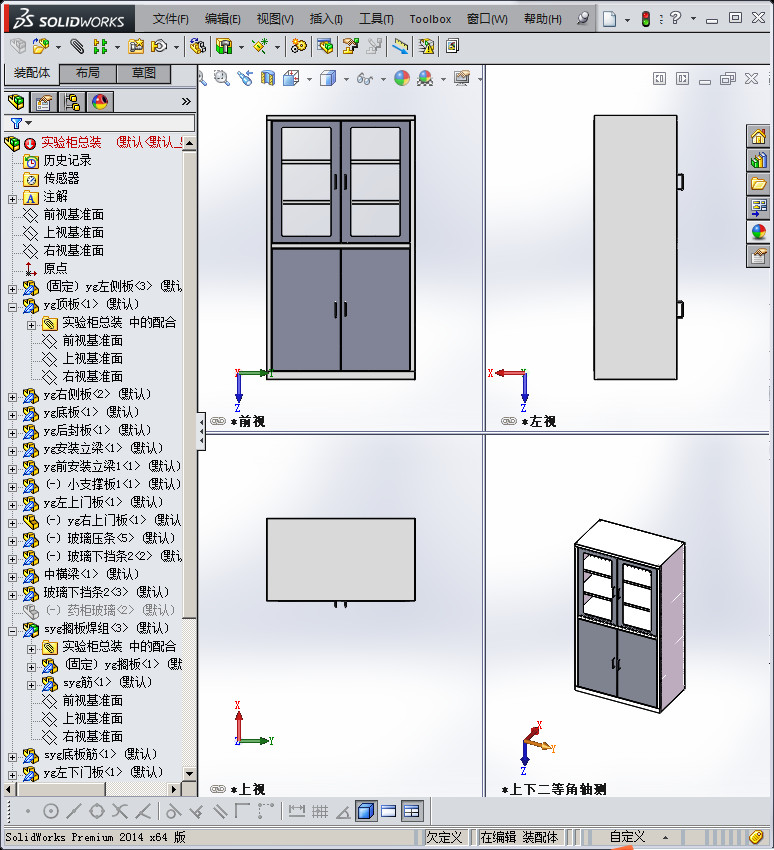Toggle the 3D box button in bottom toolbar
The height and width of the screenshot is (850, 774).
366,811
